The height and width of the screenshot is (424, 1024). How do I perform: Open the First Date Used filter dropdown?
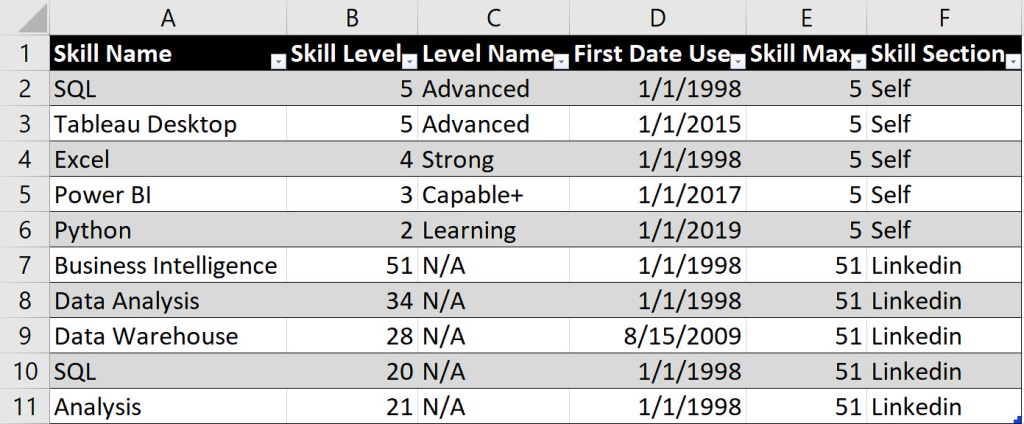point(737,62)
